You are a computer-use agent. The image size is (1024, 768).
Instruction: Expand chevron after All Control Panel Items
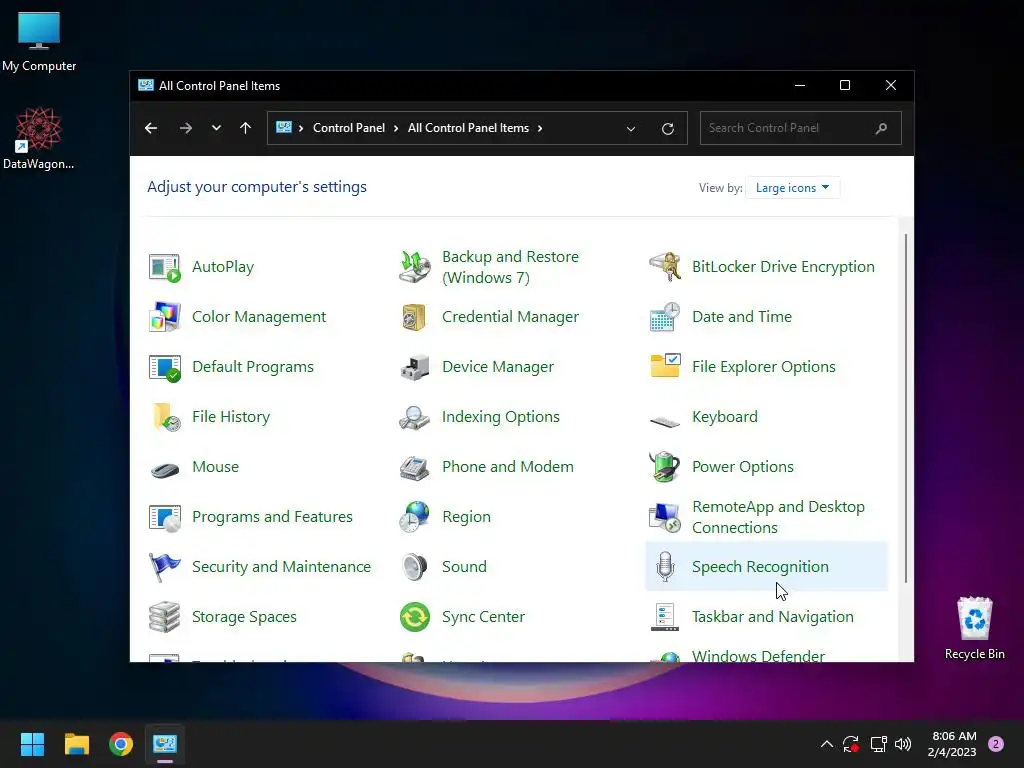pos(539,128)
